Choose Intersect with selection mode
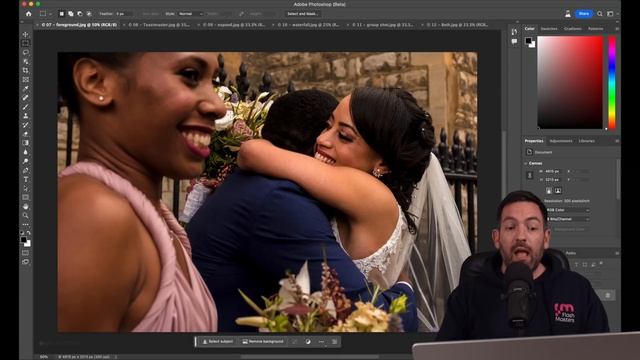640x360 pixels. tap(89, 13)
